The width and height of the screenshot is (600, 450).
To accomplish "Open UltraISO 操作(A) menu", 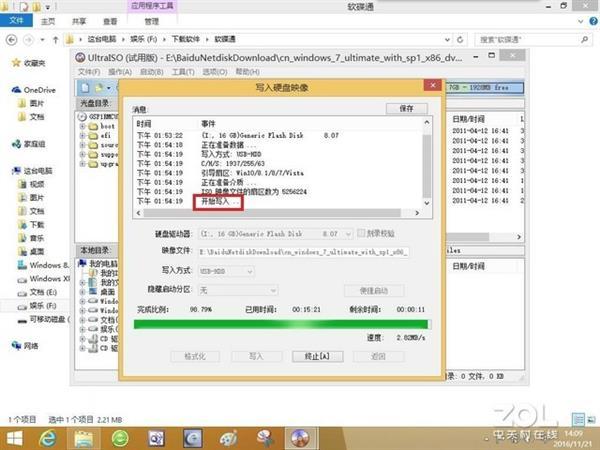I will tap(120, 72).
